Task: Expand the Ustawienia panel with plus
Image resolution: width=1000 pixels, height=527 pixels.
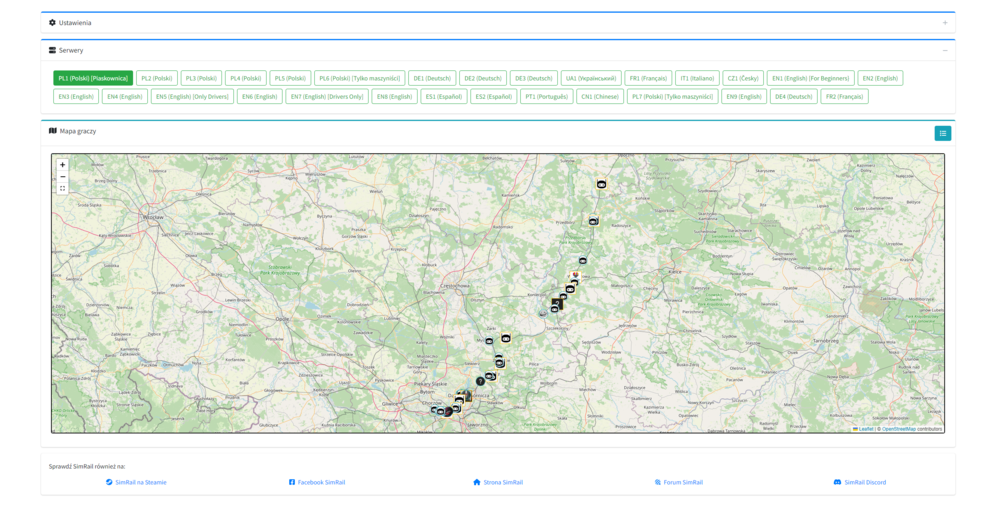Action: click(944, 23)
